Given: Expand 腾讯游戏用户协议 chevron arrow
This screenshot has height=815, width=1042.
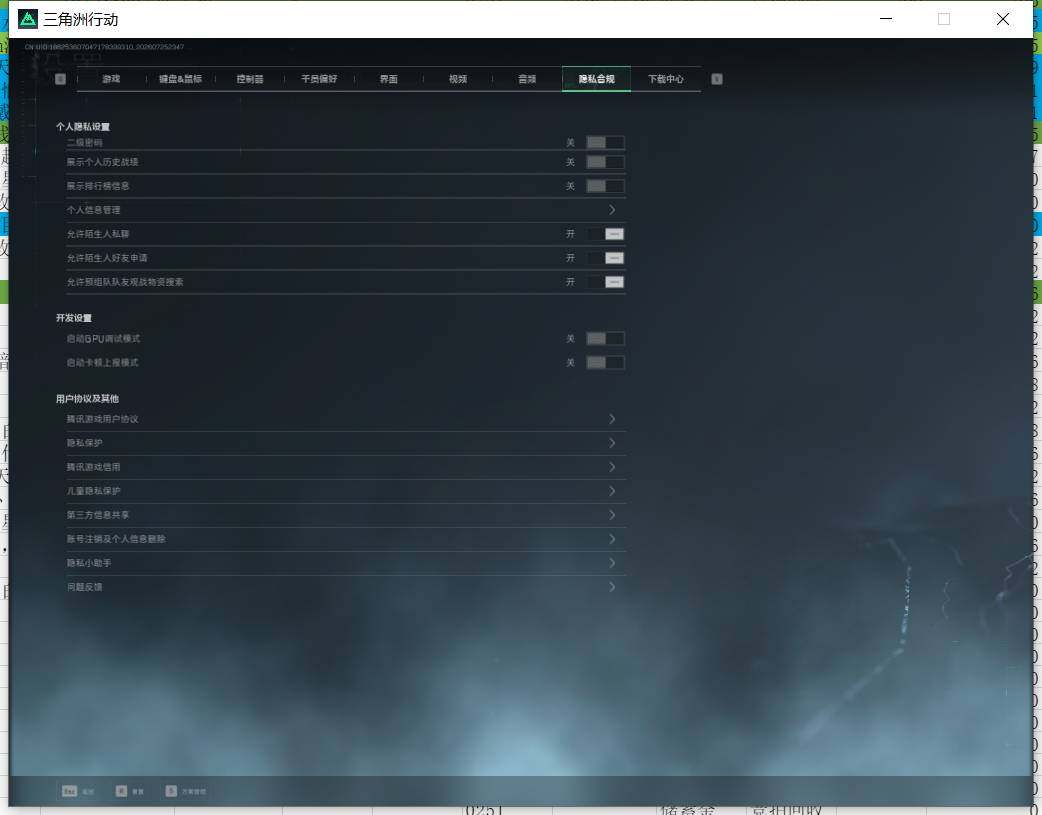Looking at the screenshot, I should pyautogui.click(x=612, y=419).
